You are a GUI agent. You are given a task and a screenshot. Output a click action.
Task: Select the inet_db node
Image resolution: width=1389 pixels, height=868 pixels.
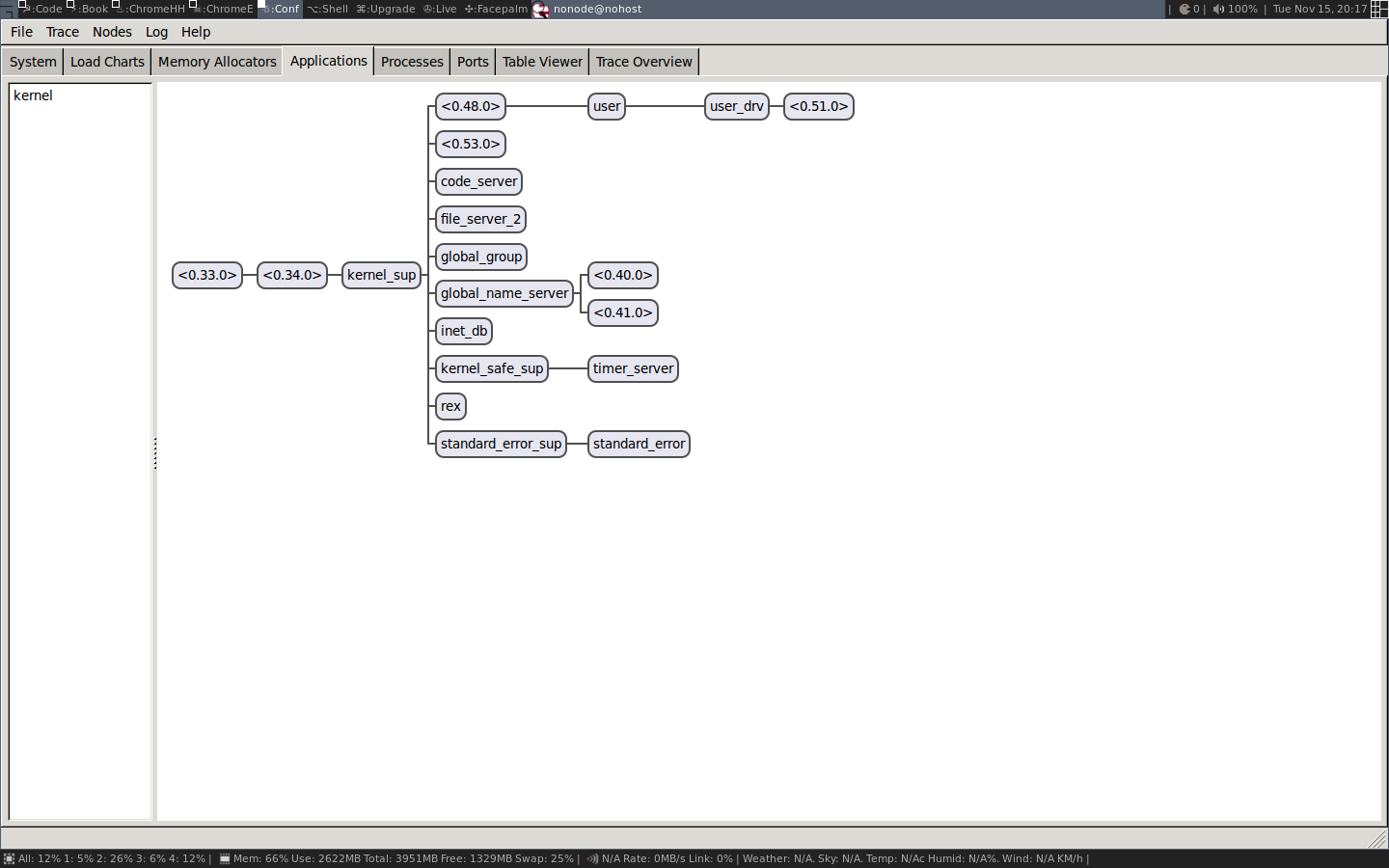(x=464, y=331)
